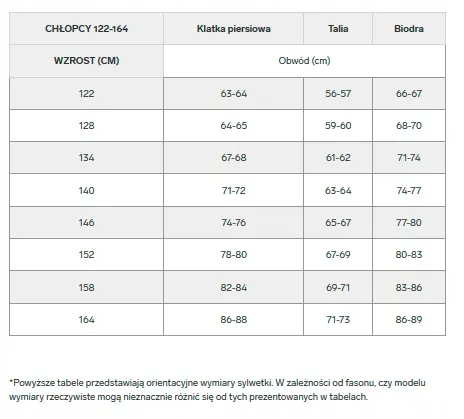The width and height of the screenshot is (464, 419).
Task: Click the CHŁOPCY 122-164 header cell
Action: 87,29
